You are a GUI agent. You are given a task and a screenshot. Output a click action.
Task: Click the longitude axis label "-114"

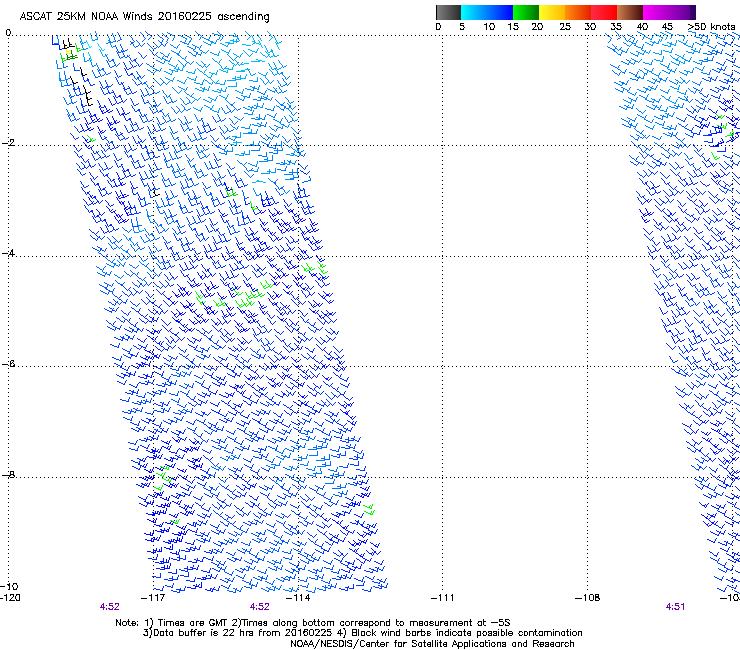click(298, 598)
